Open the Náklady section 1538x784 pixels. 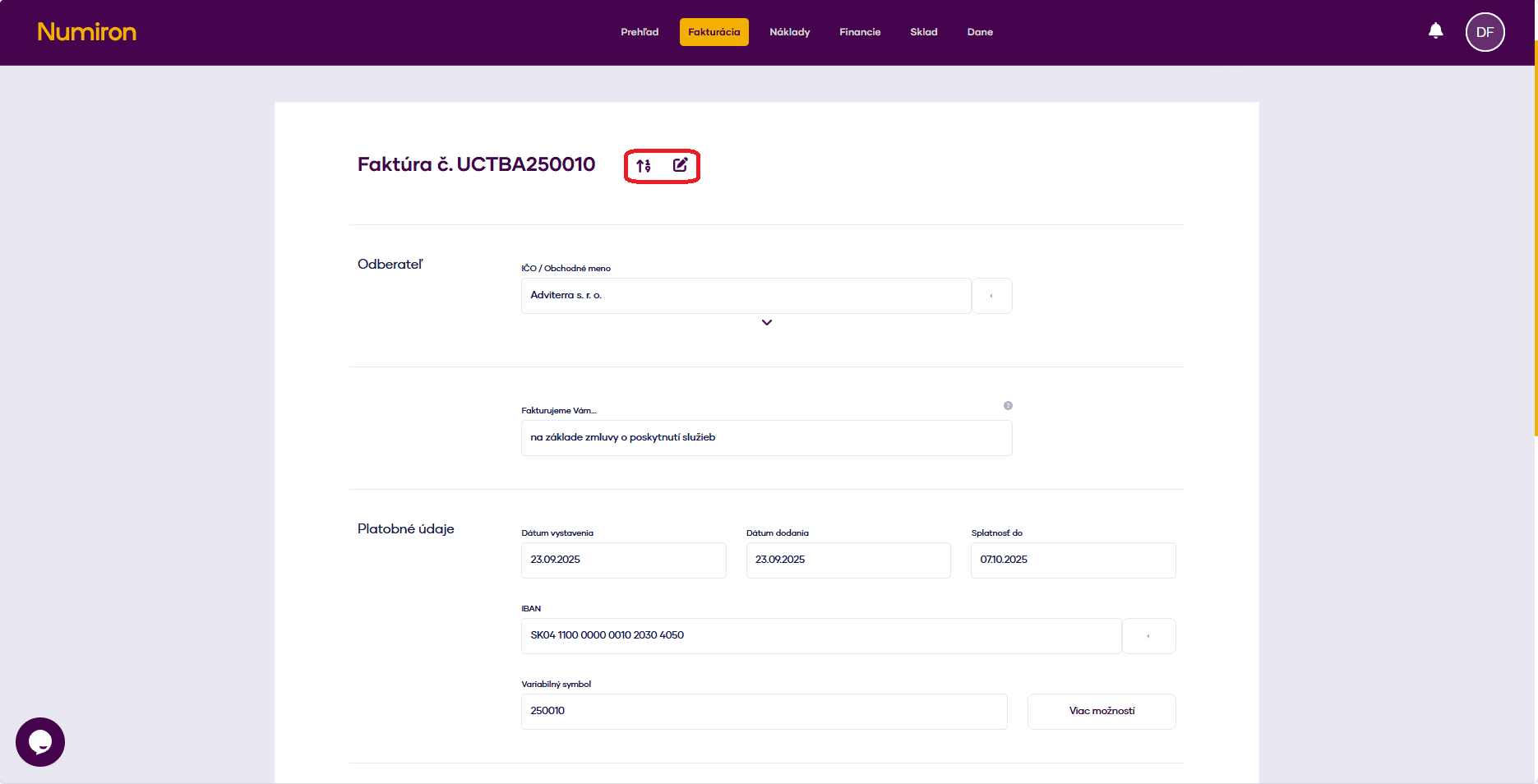(x=789, y=32)
